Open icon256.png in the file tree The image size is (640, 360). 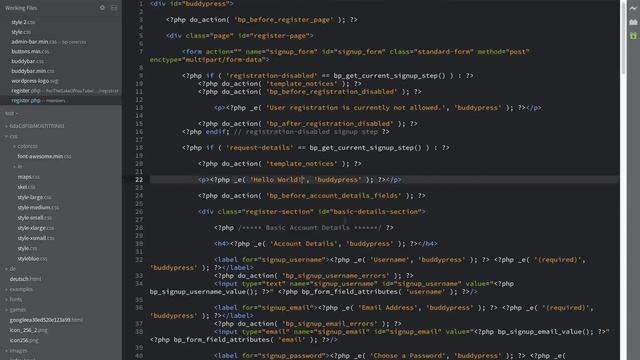[24, 340]
